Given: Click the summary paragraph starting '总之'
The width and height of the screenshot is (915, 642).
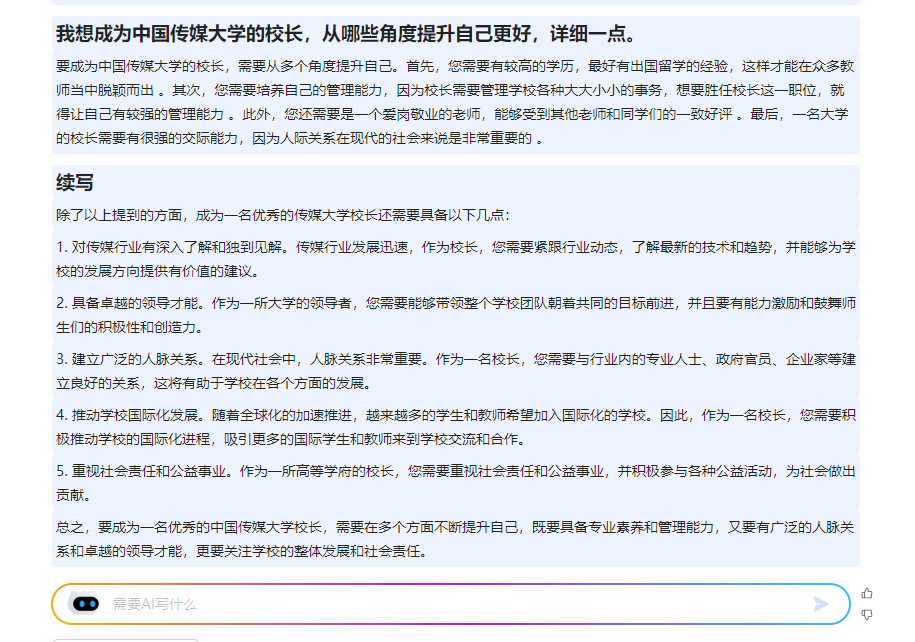Looking at the screenshot, I should 455,539.
